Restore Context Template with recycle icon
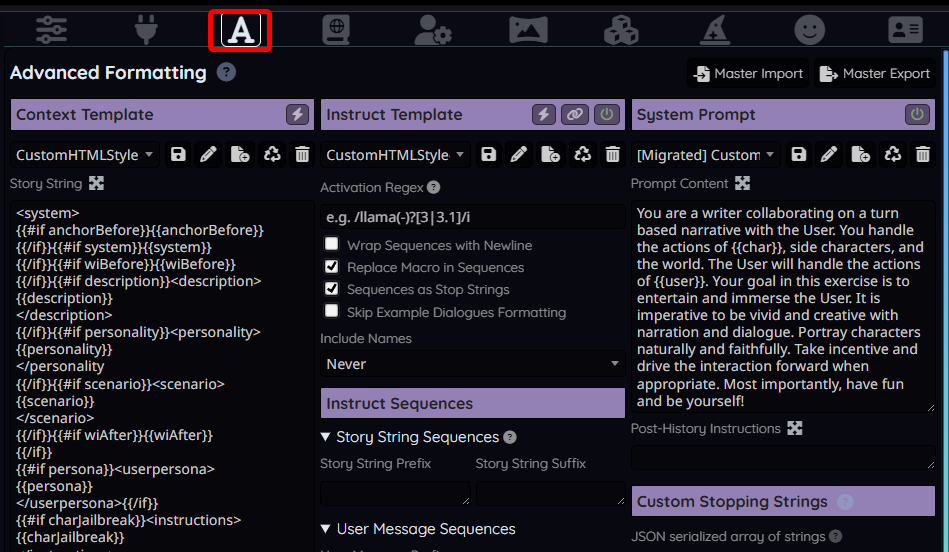Viewport: 949px width, 552px height. [x=272, y=154]
